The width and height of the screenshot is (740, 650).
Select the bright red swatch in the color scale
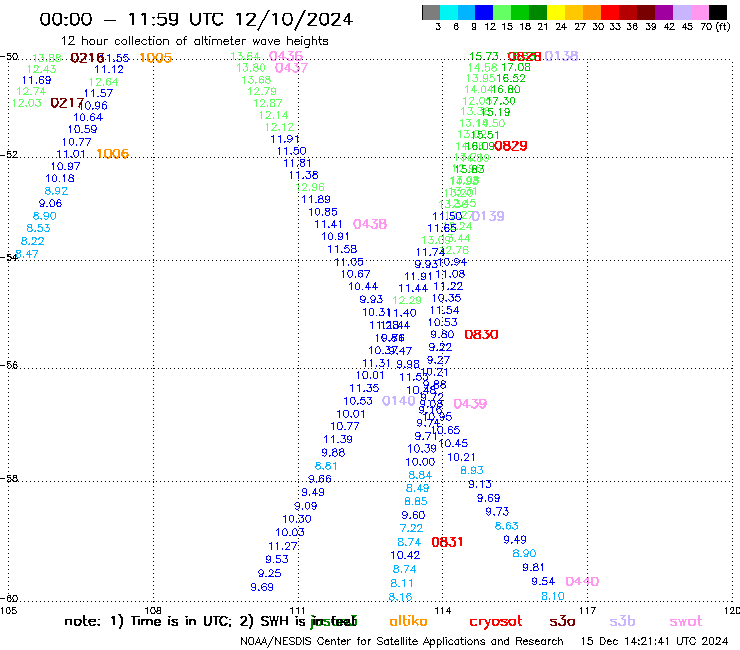pos(610,12)
